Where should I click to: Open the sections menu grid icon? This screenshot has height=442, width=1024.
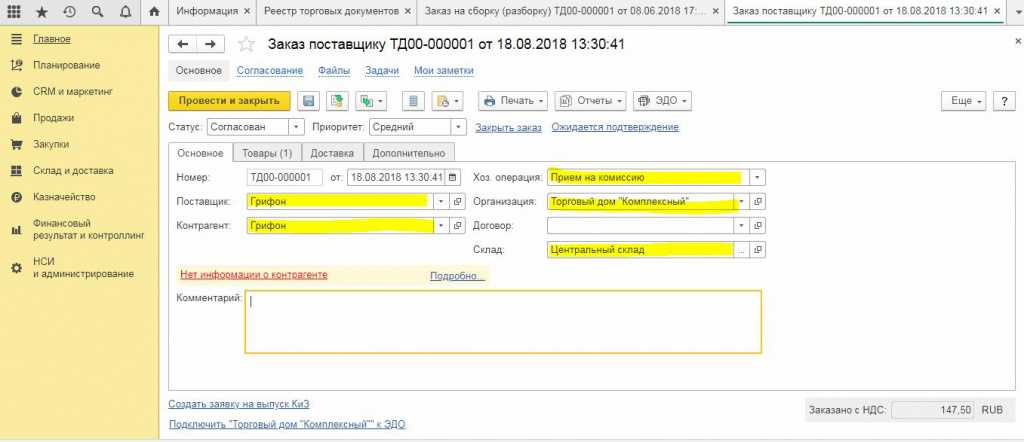(x=15, y=12)
